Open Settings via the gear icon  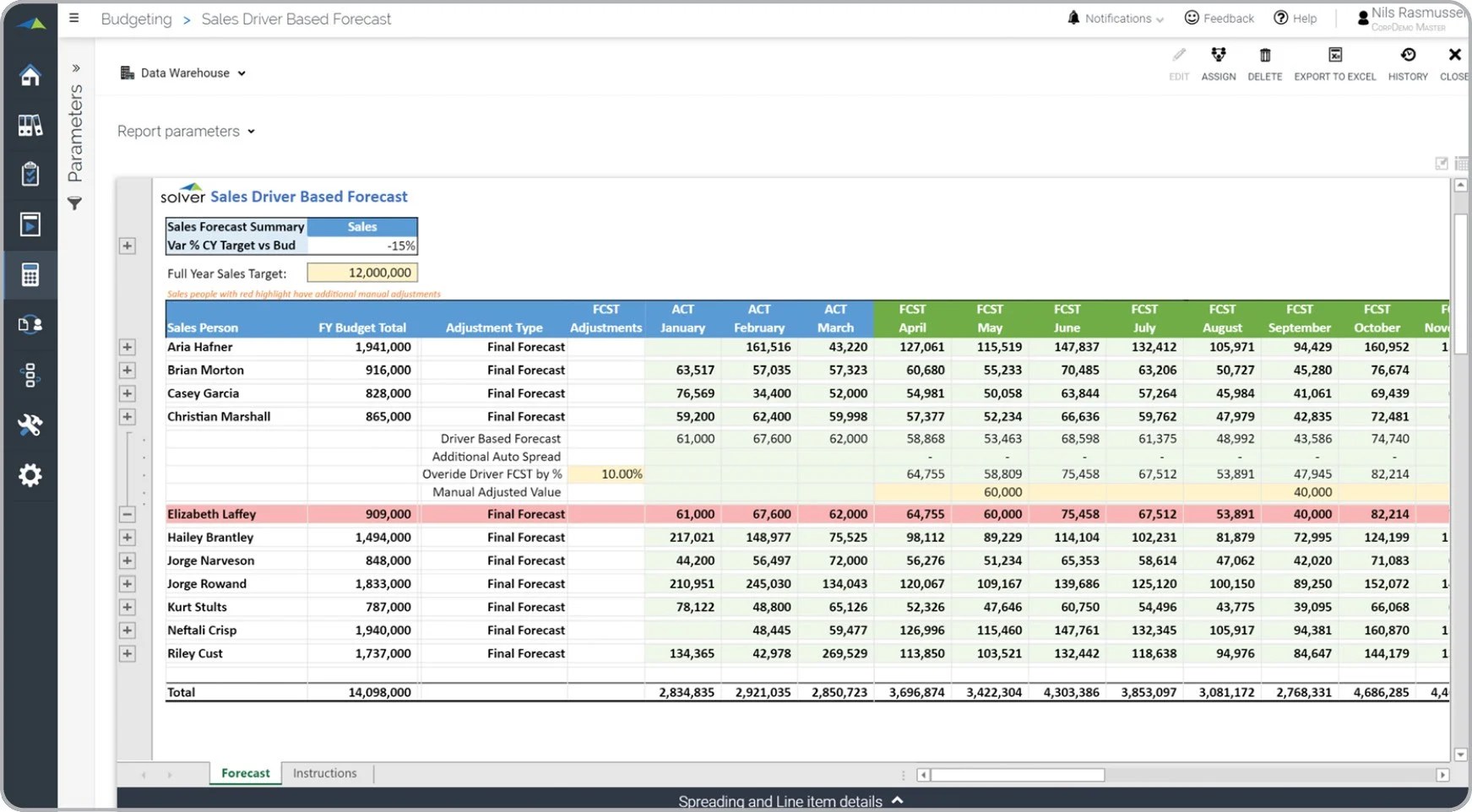click(30, 475)
